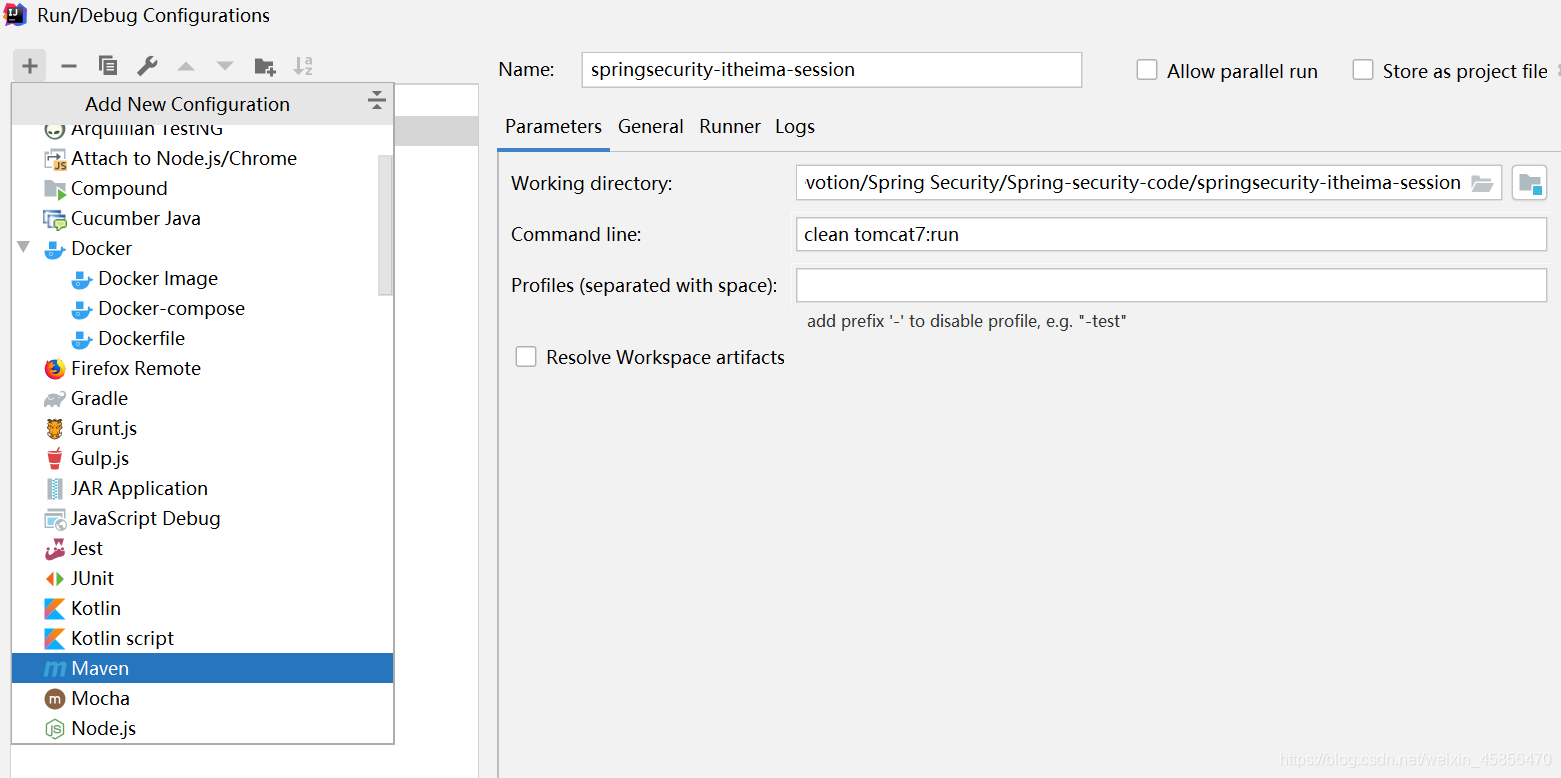
Task: Open the Runner tab
Action: coord(730,127)
